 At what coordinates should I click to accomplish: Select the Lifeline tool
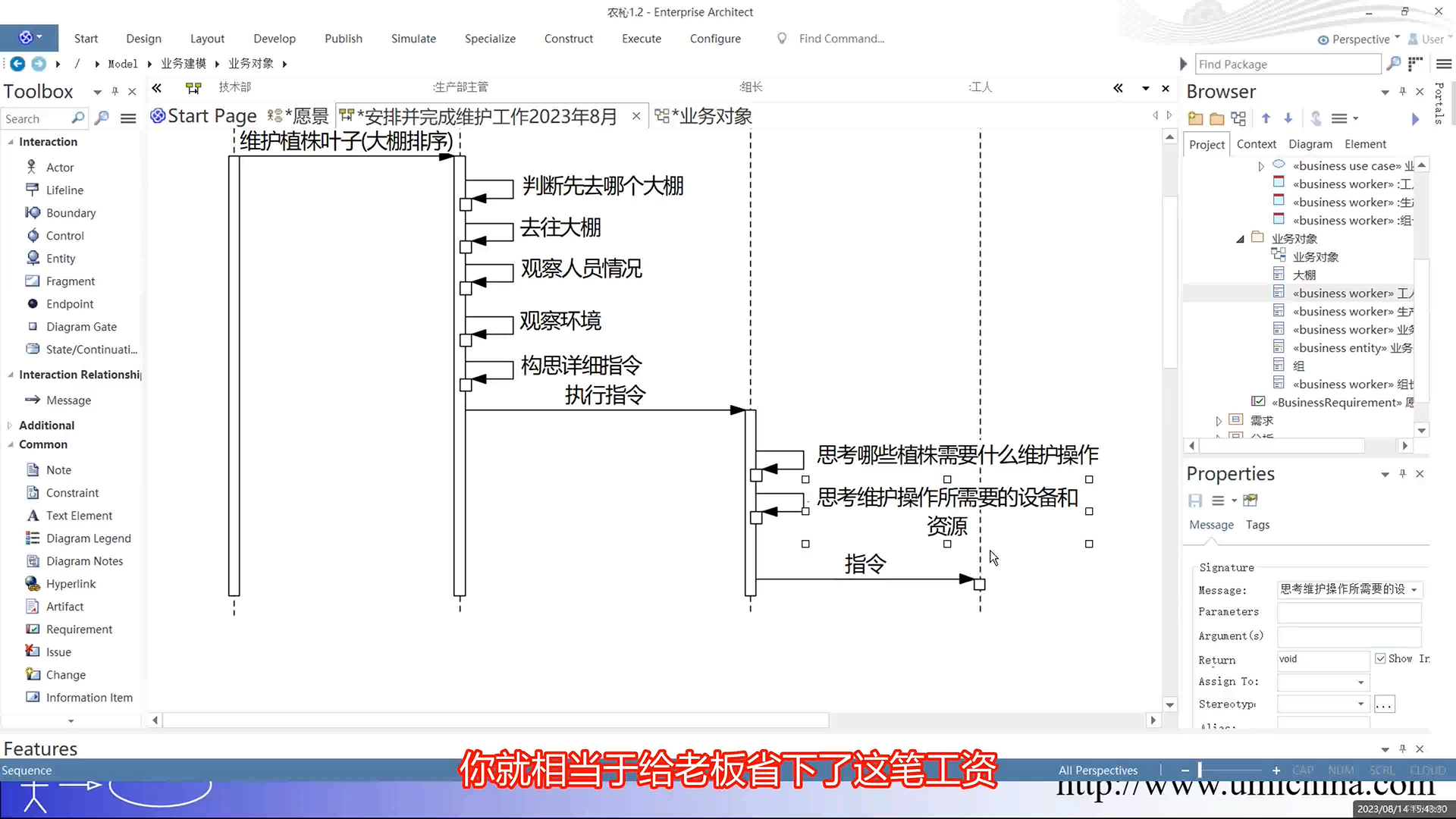(x=65, y=190)
